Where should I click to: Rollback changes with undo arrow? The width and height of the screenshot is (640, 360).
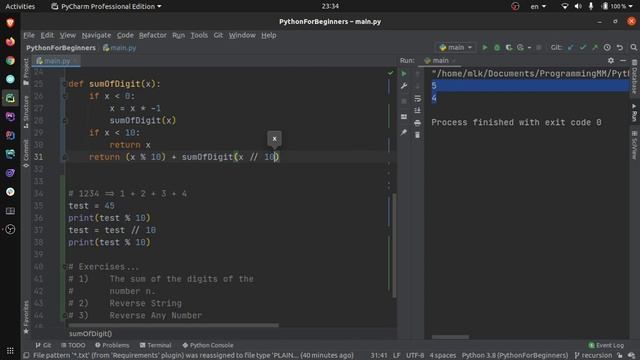(620, 47)
